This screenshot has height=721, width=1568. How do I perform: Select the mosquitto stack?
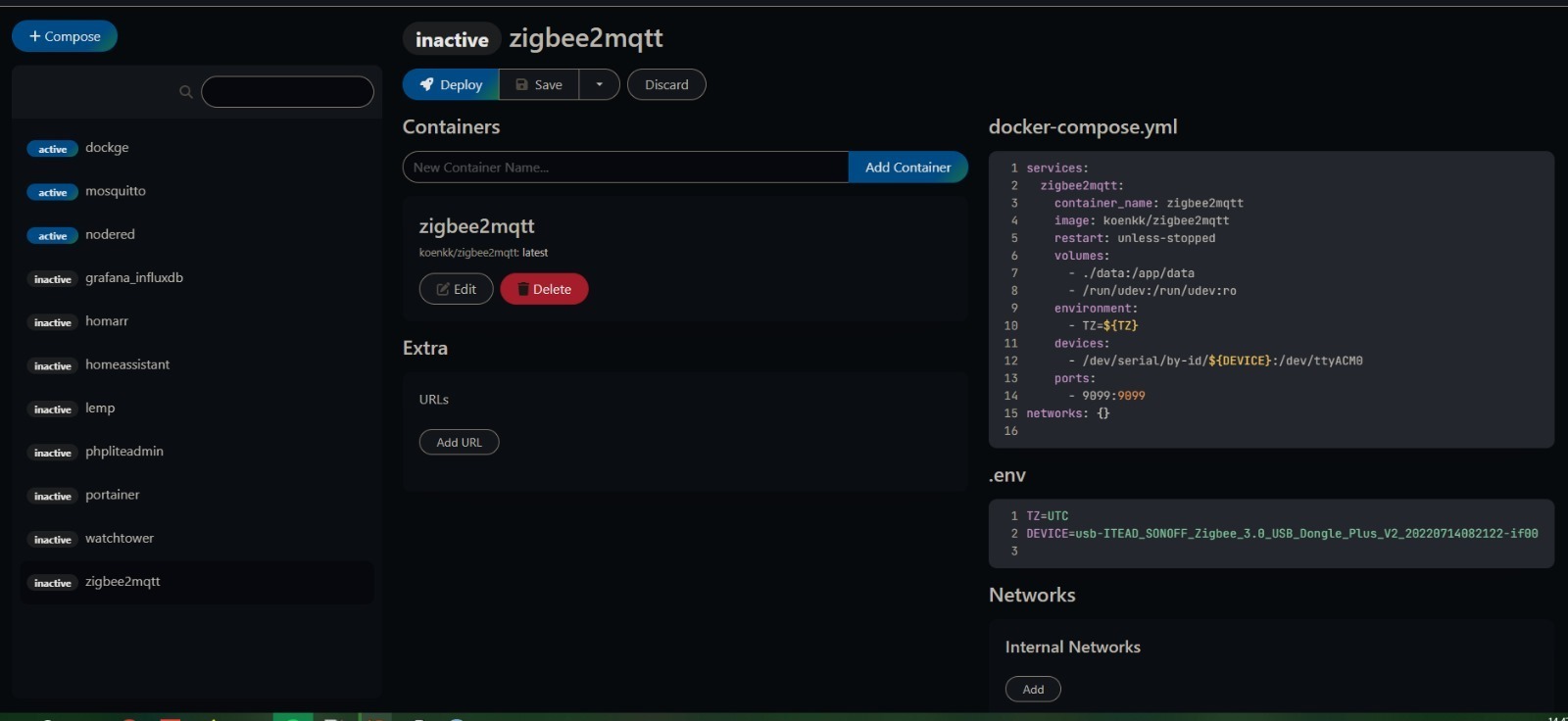click(x=115, y=191)
